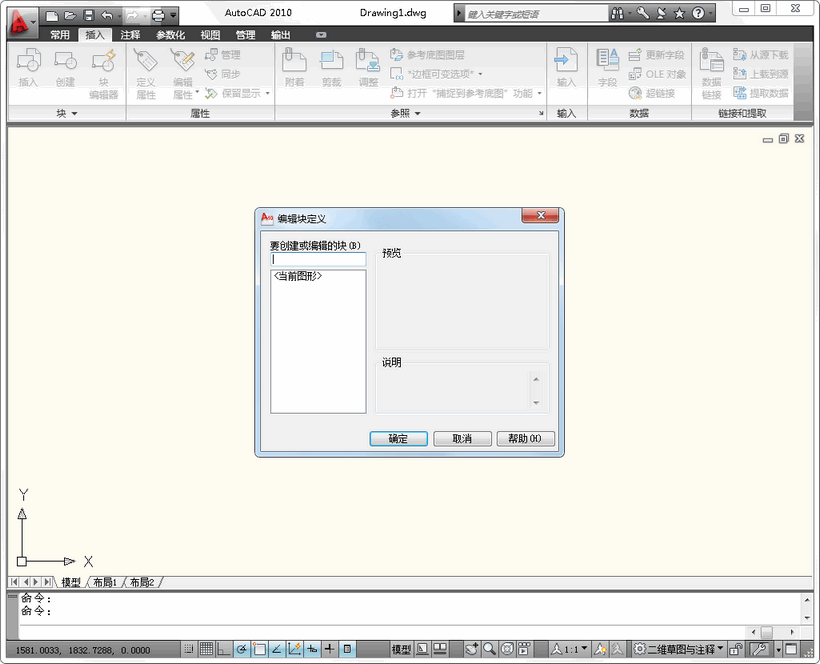Switch to the 布局1 layout tab

105,582
